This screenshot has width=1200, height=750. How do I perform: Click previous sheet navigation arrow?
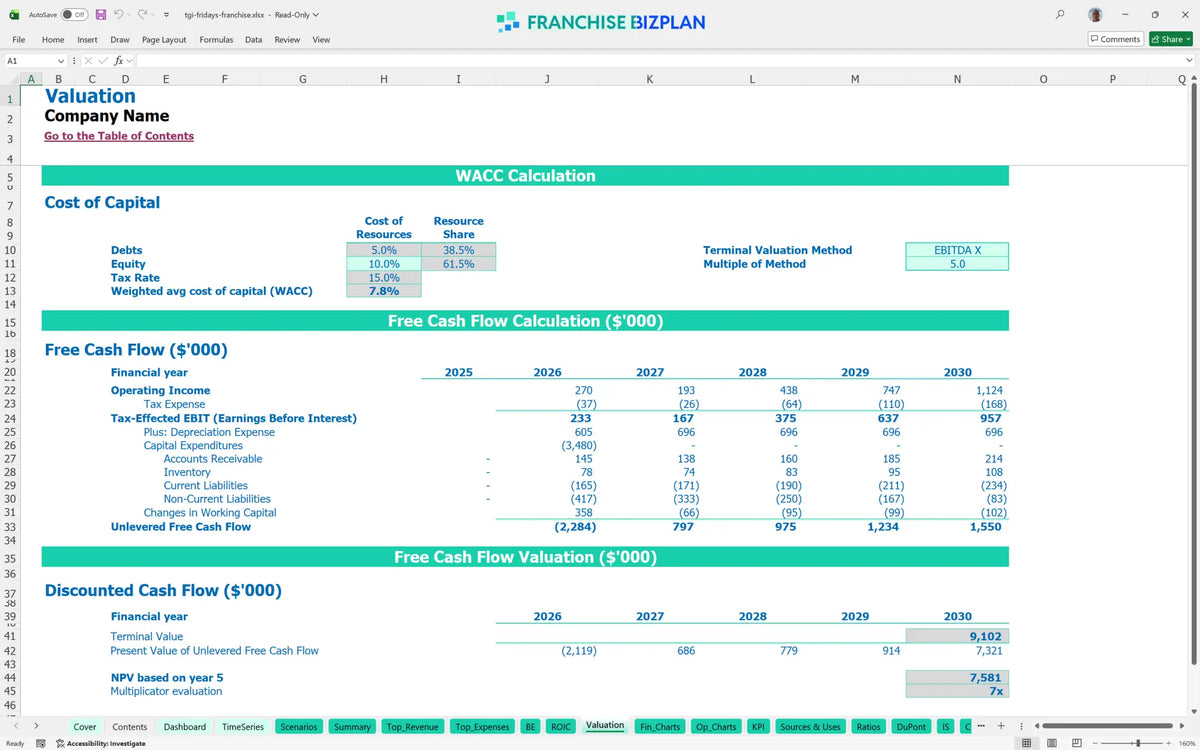(15, 726)
